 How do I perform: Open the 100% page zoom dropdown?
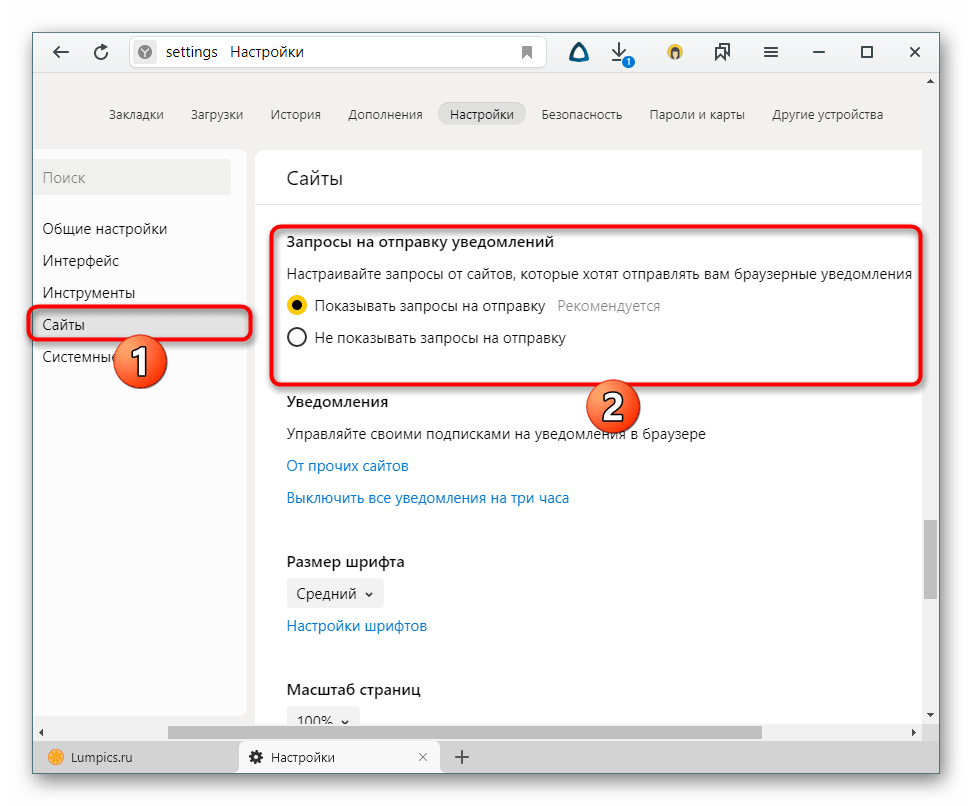tap(323, 716)
